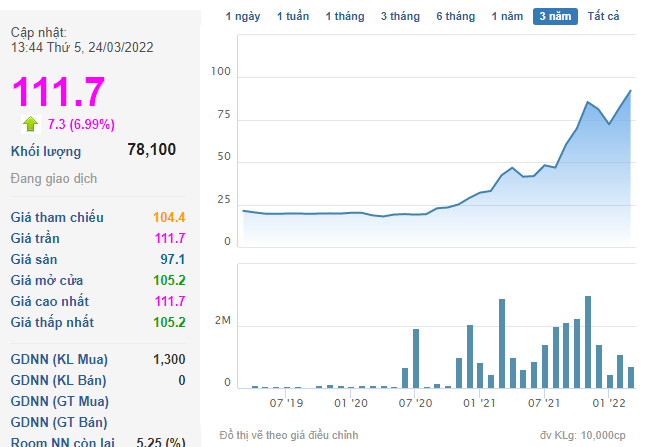Click the Khối lượng value 78,100
Viewport: 649px width, 447px height.
(x=152, y=150)
